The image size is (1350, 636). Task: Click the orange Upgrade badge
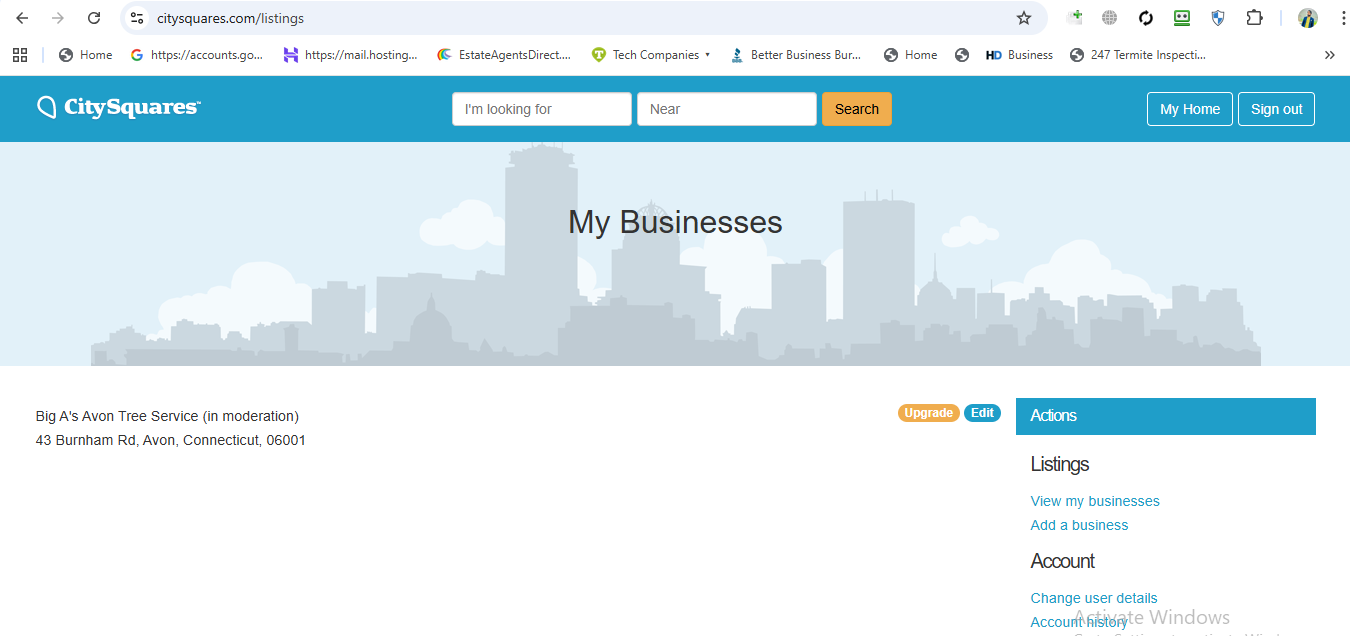[x=929, y=413]
